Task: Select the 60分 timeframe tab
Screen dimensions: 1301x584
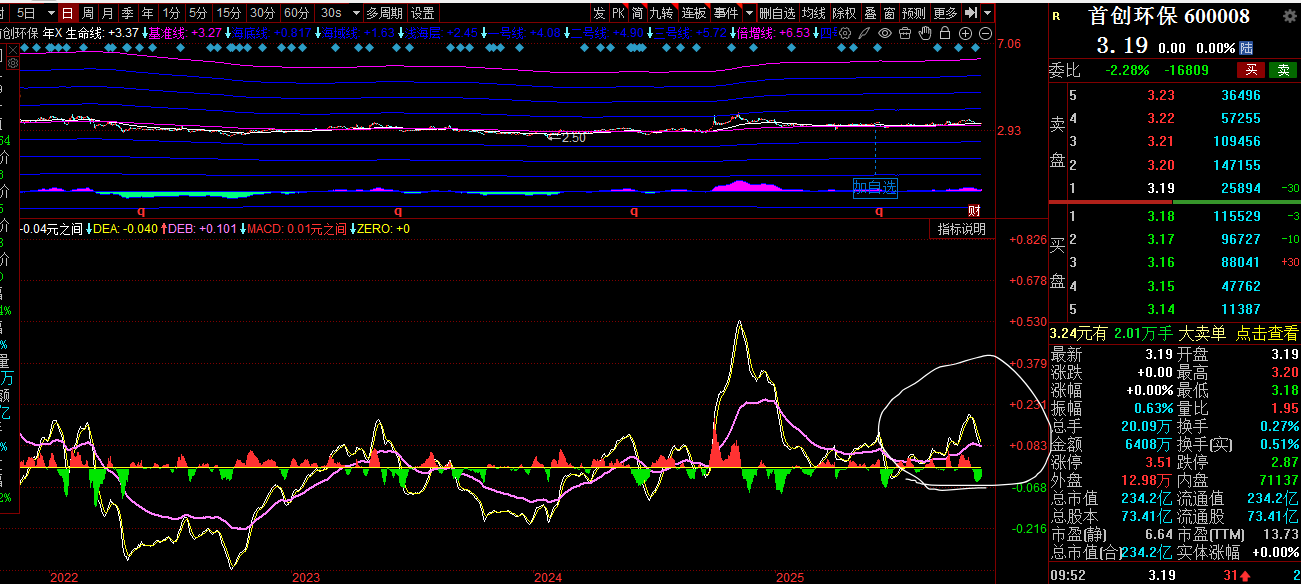Action: tap(296, 13)
